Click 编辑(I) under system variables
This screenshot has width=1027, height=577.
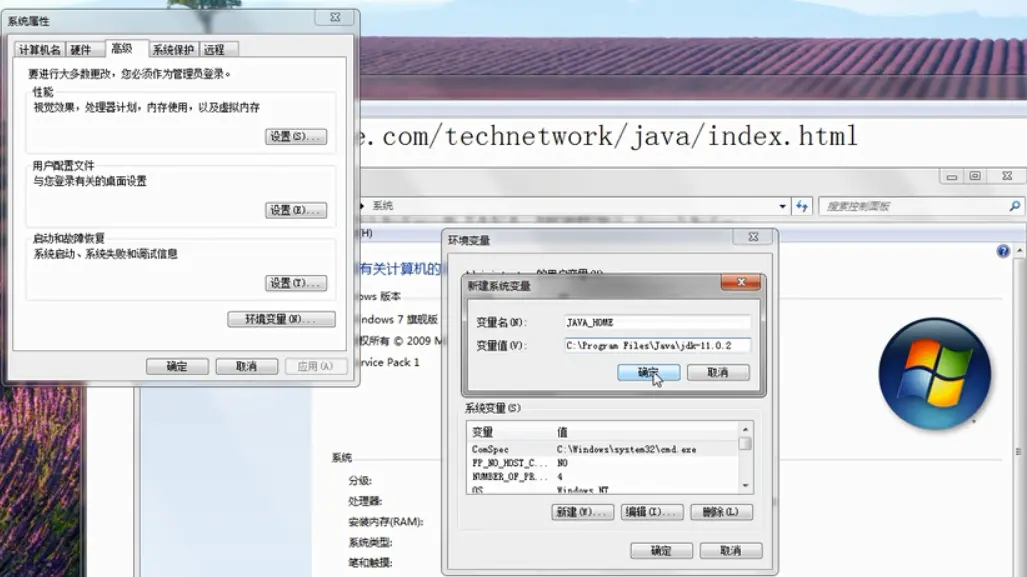point(652,512)
